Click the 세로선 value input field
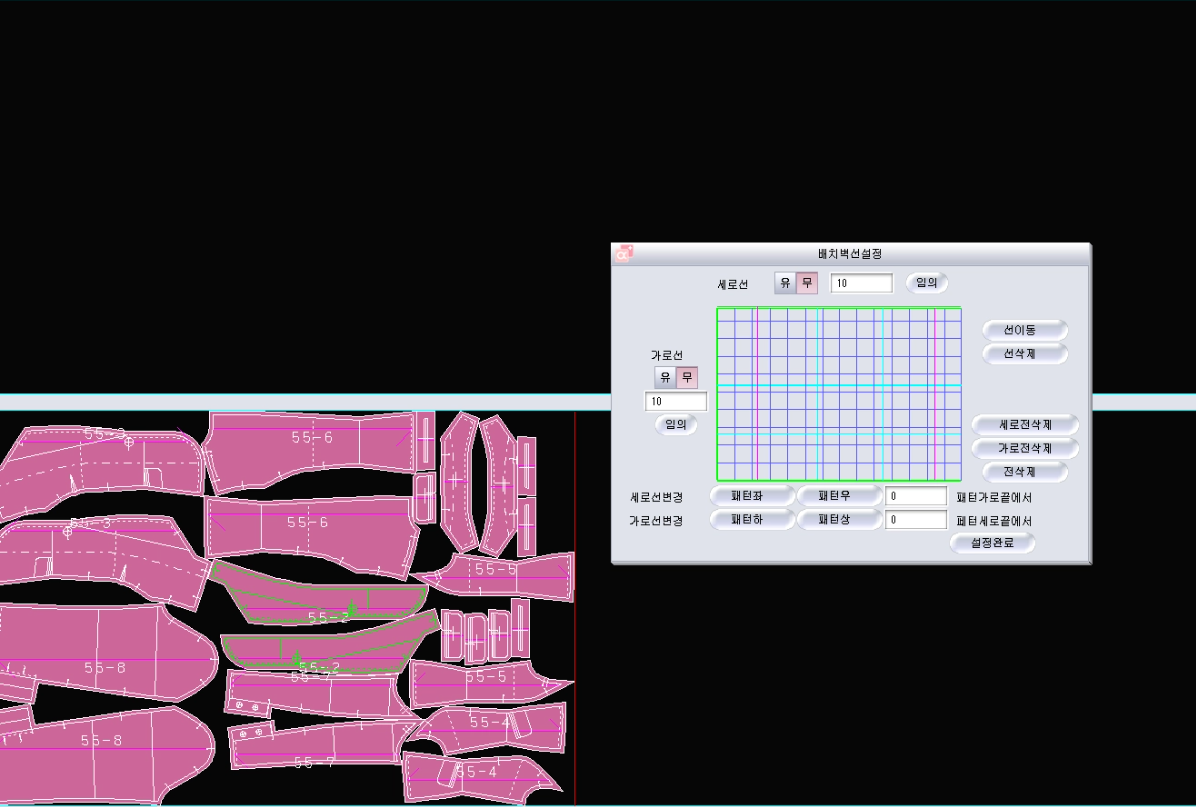 point(861,283)
